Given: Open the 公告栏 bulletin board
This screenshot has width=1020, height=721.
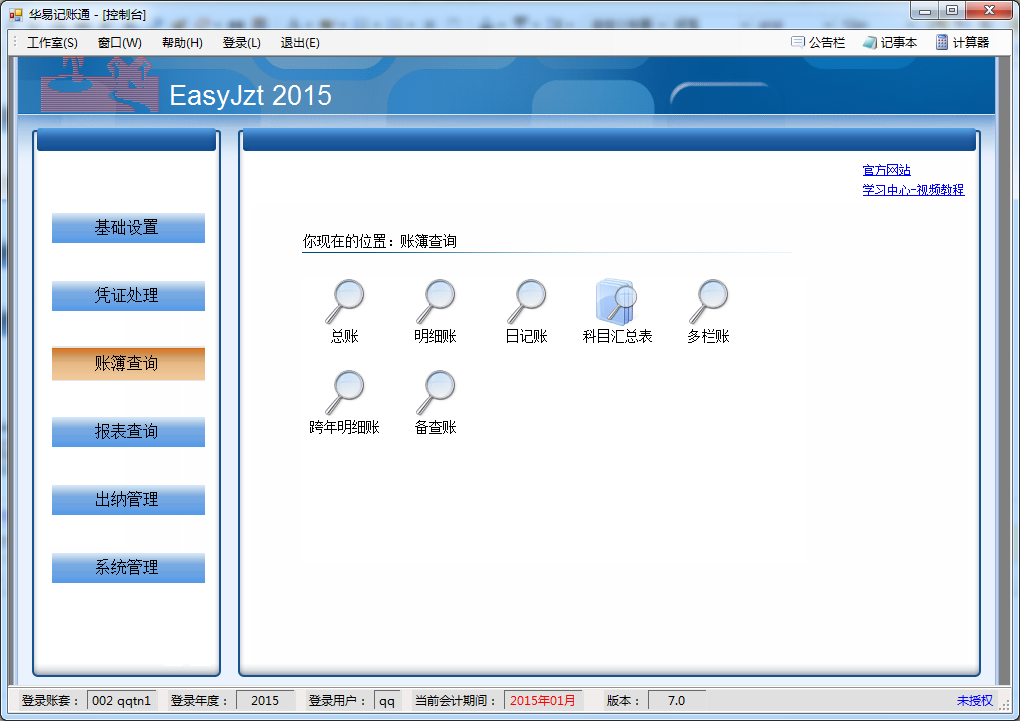Looking at the screenshot, I should 818,43.
